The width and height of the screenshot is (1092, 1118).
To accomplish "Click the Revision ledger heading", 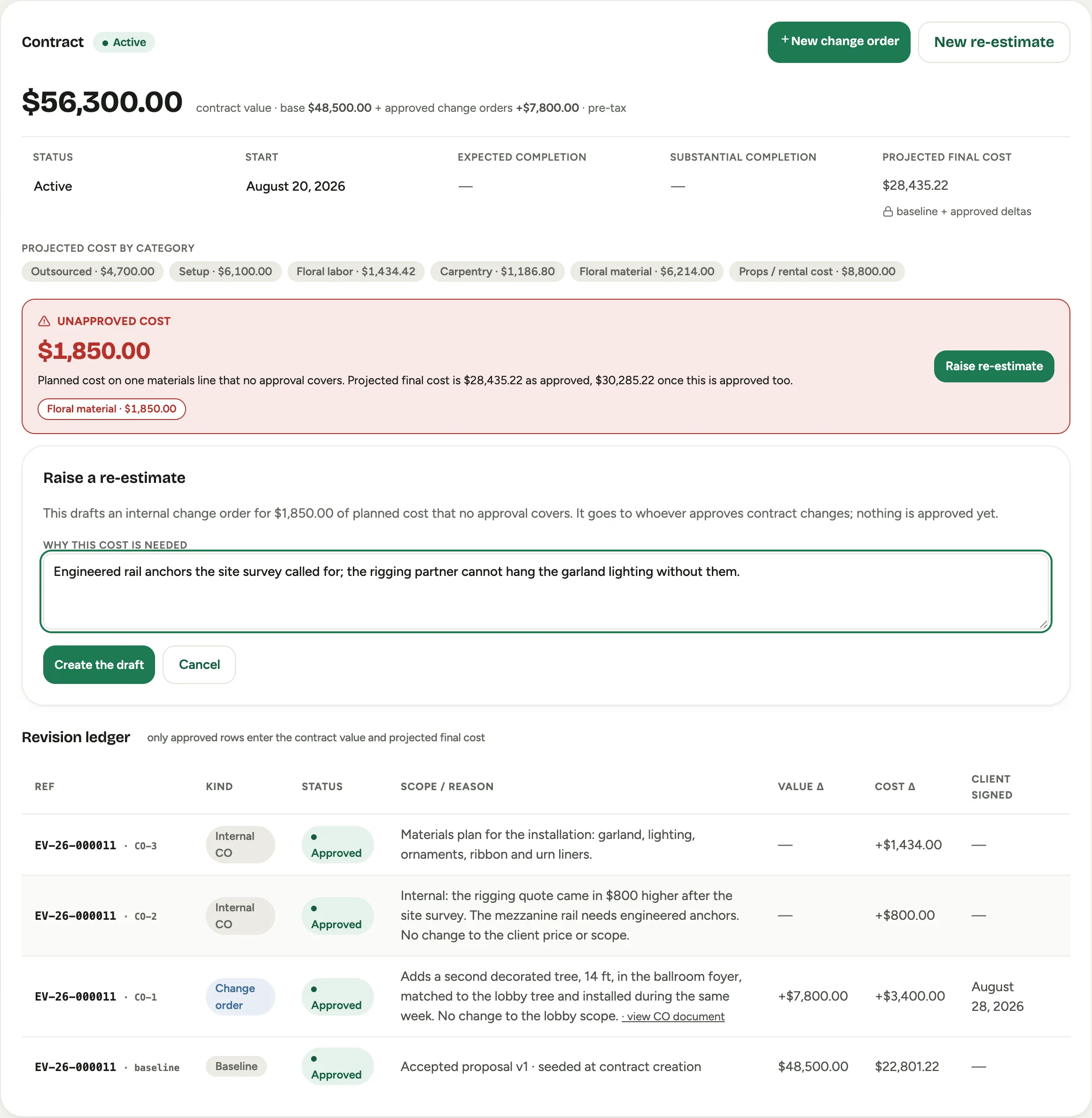I will click(76, 738).
